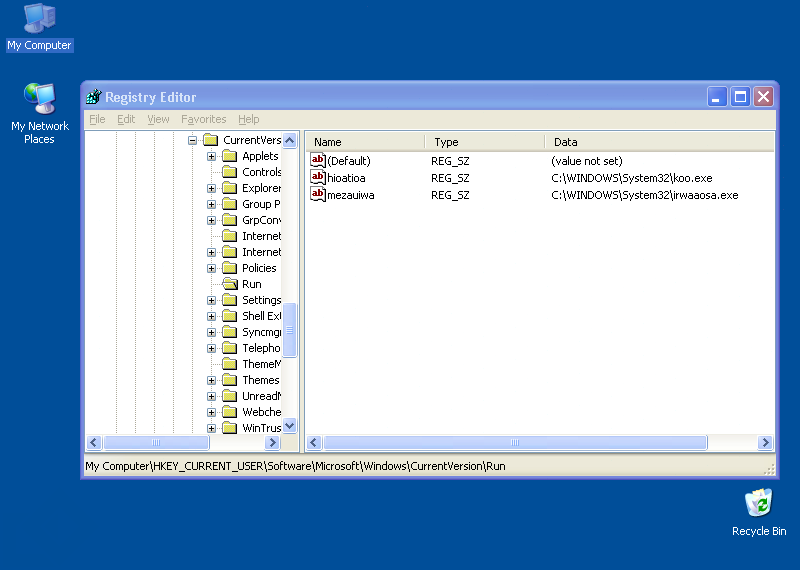
Task: Click the Explorer folder icon
Action: (x=230, y=188)
